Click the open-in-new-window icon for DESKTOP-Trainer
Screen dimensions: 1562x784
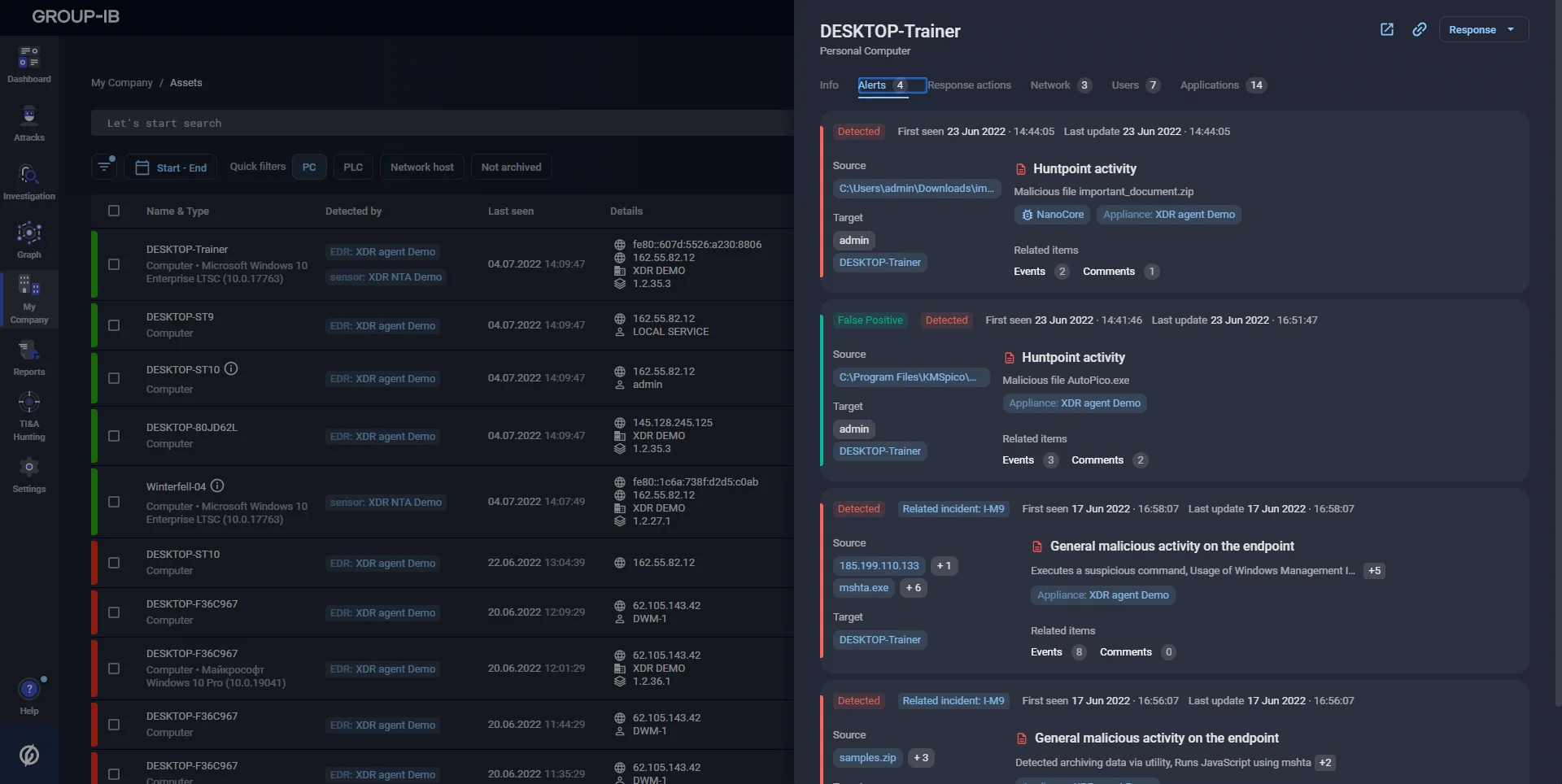[1387, 29]
